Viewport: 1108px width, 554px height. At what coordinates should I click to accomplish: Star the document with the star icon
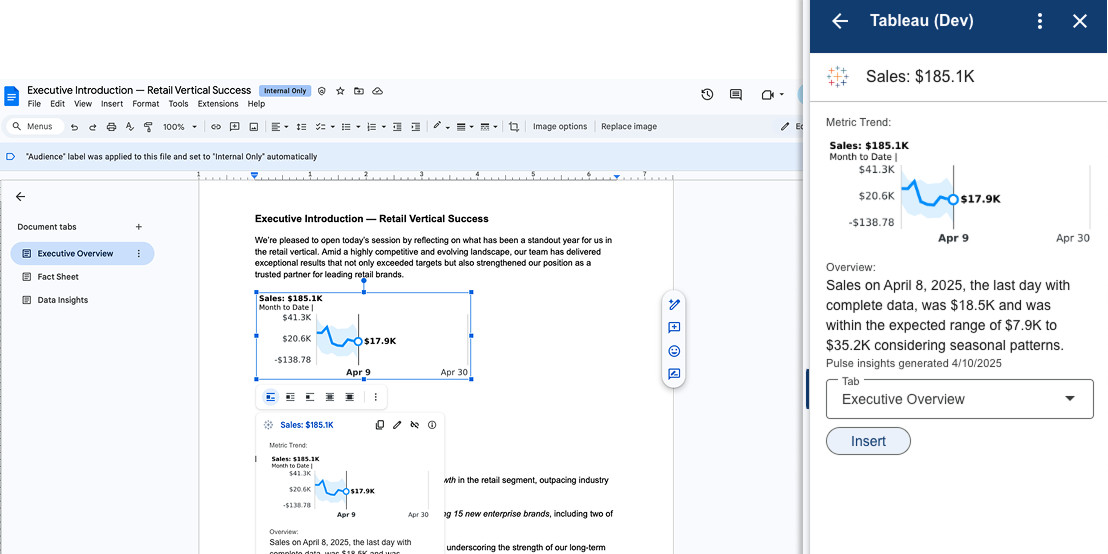click(x=340, y=91)
